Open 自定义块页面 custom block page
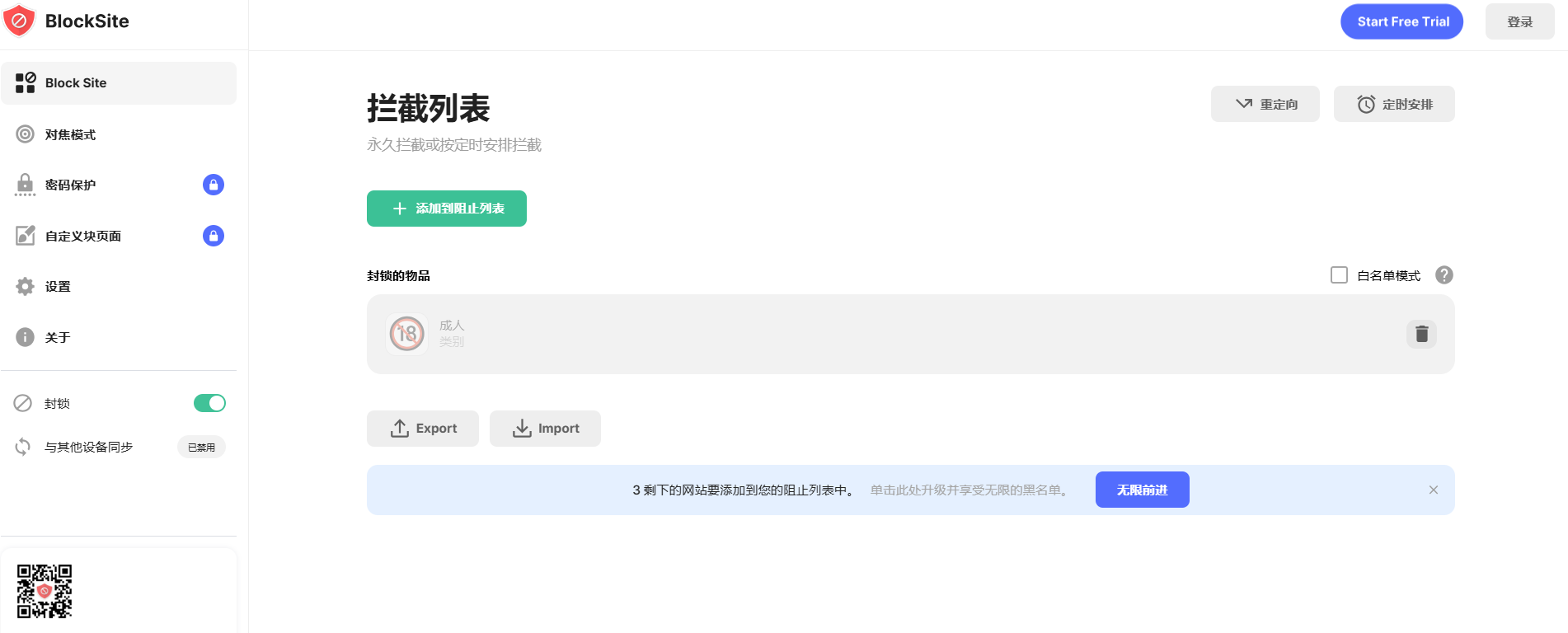This screenshot has width=1568, height=633. coord(119,236)
